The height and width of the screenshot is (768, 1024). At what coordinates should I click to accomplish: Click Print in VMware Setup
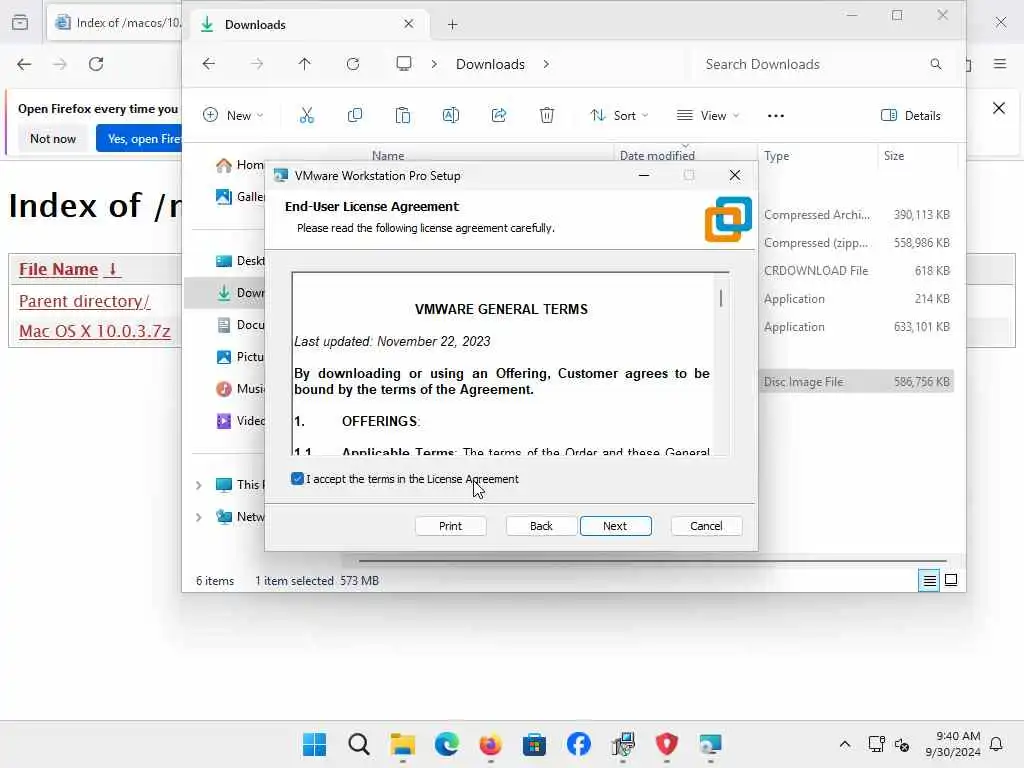point(451,526)
